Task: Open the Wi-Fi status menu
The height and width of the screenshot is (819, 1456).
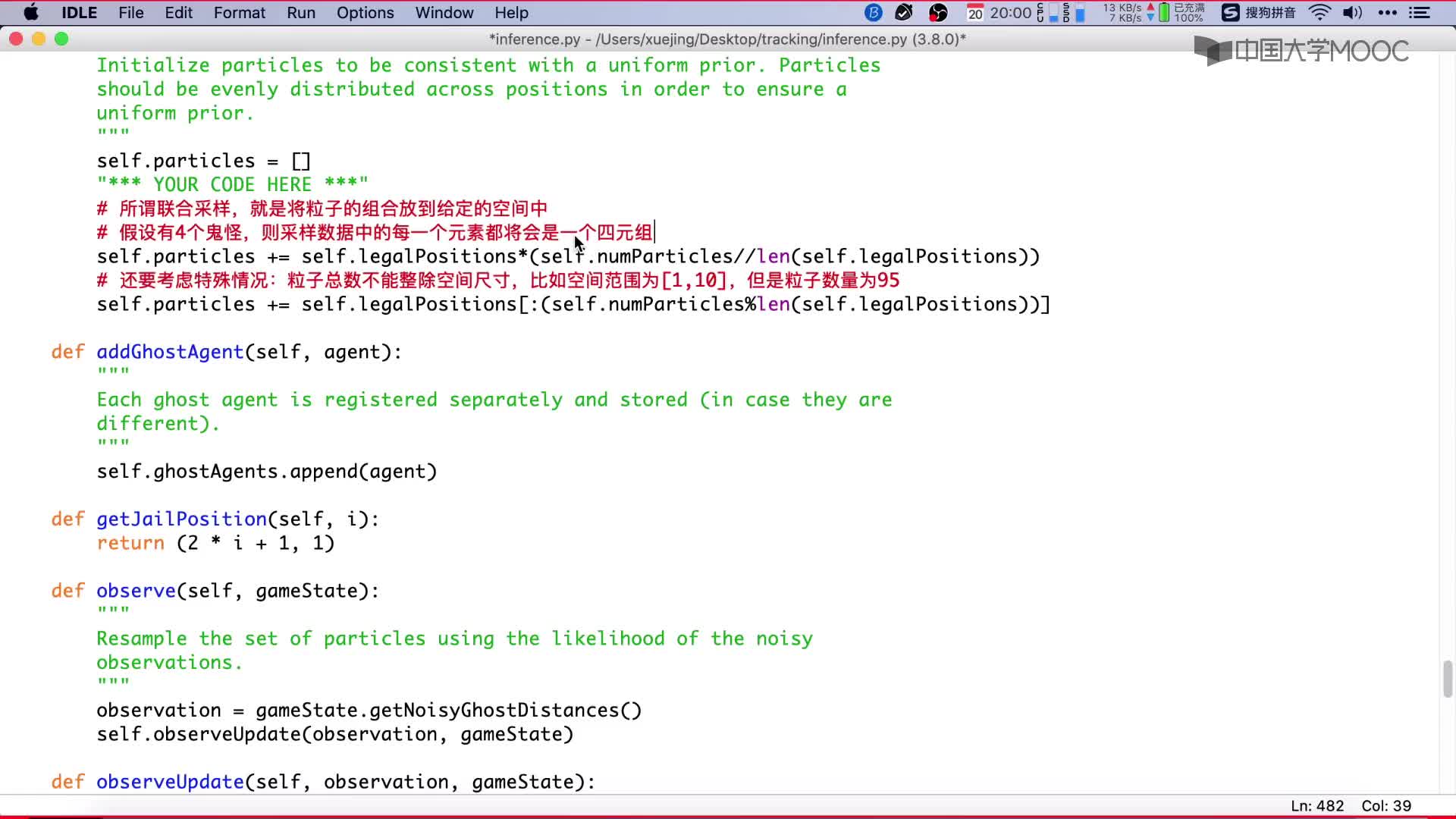Action: (1320, 13)
